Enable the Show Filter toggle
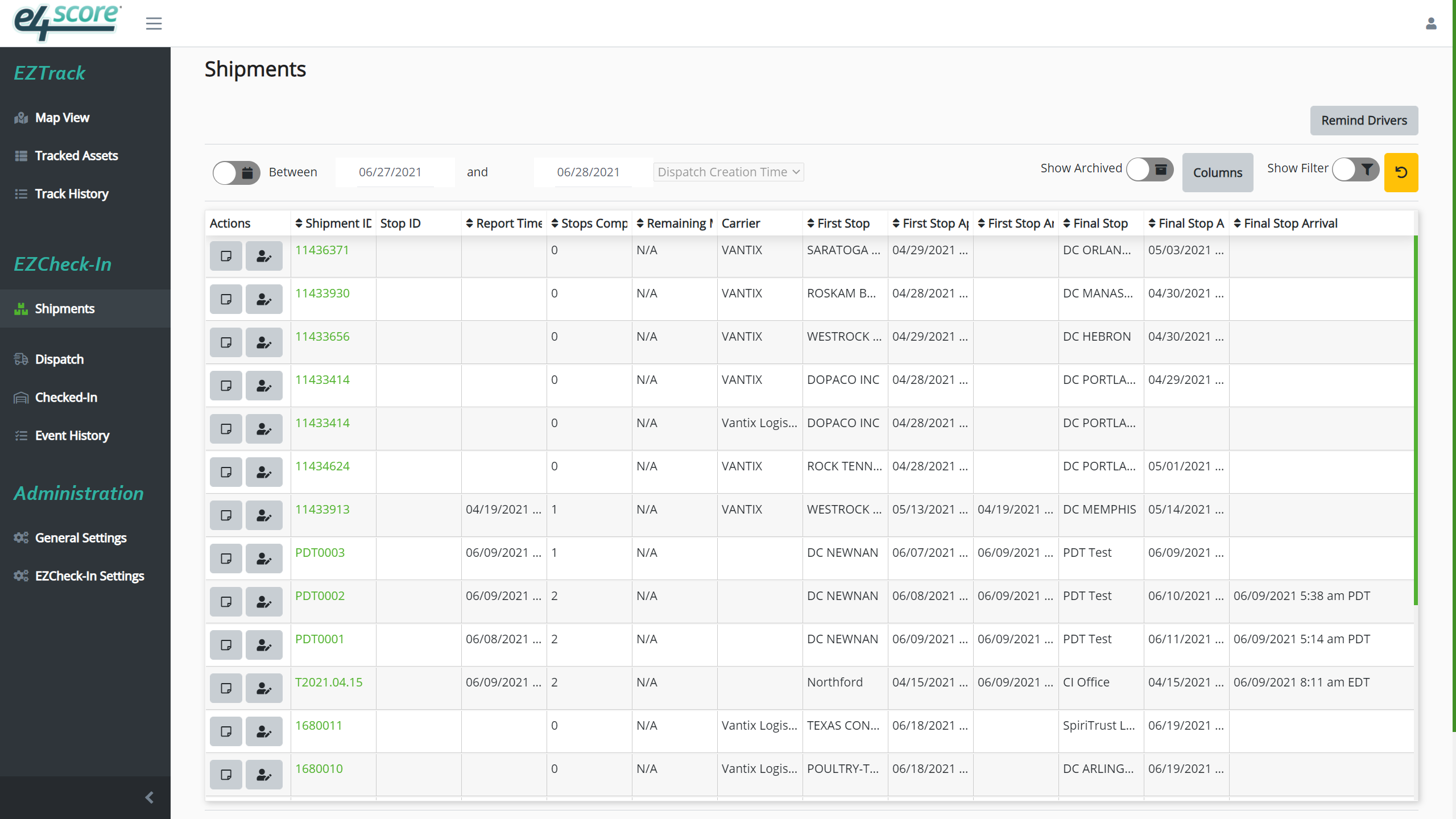1456x819 pixels. [x=1355, y=169]
